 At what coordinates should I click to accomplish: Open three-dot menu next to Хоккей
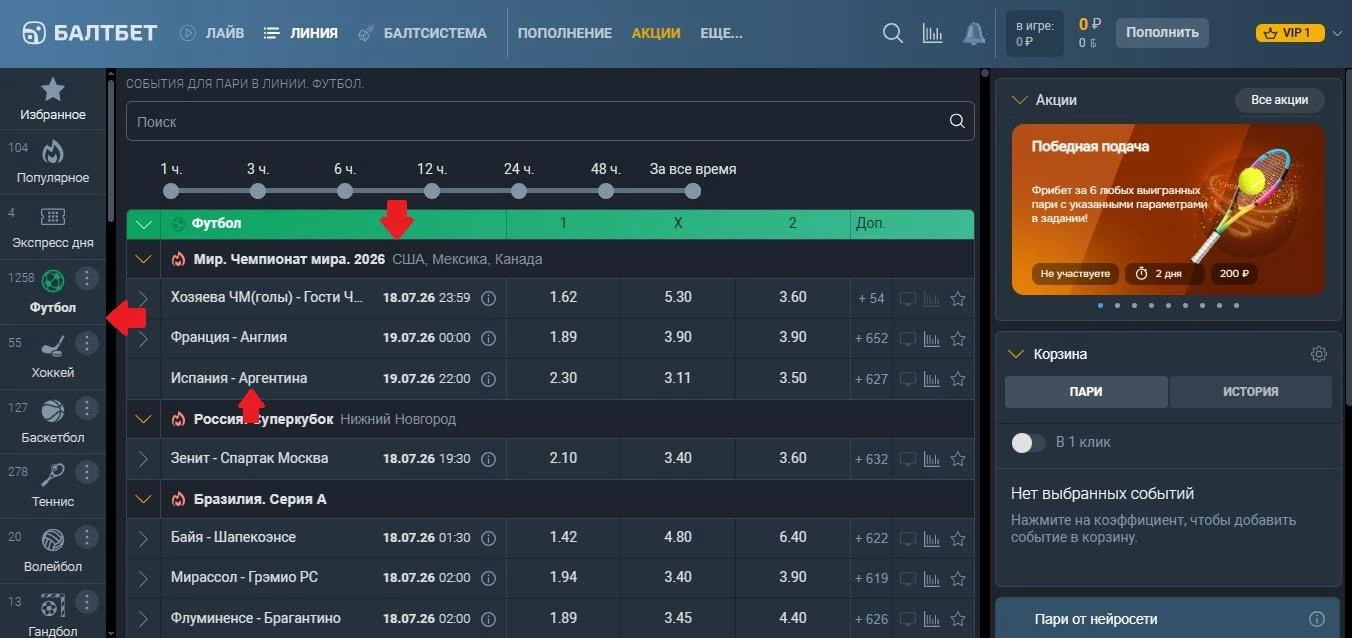(87, 343)
